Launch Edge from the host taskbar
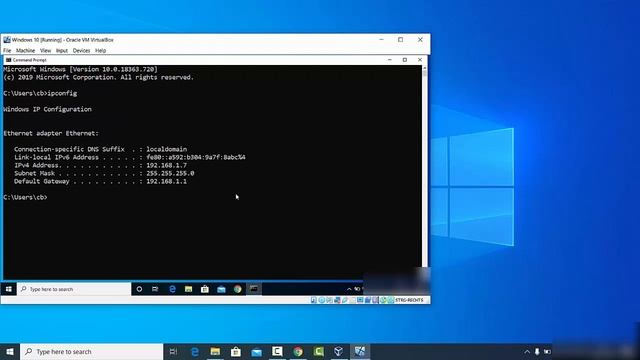Image resolution: width=640 pixels, height=360 pixels. tap(195, 351)
